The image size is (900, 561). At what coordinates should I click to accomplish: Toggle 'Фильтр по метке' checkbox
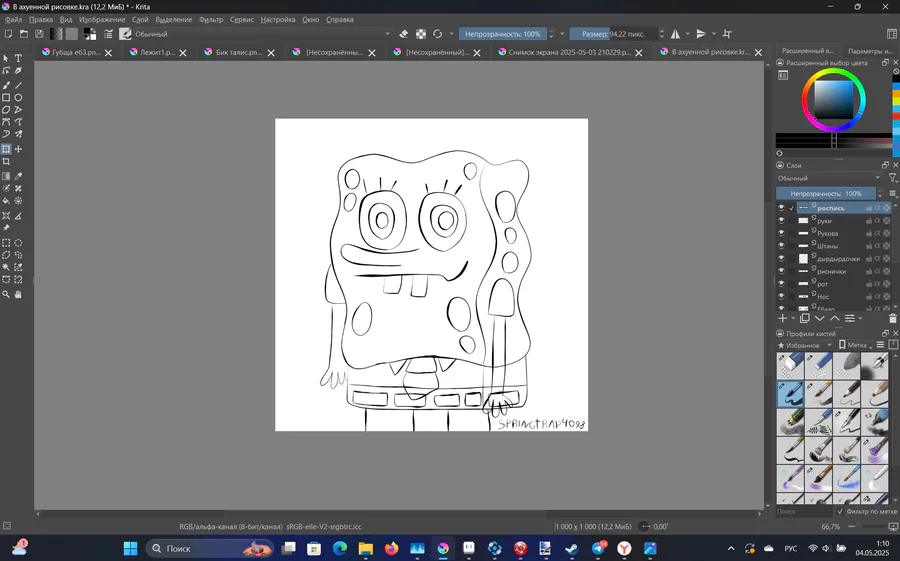point(840,511)
